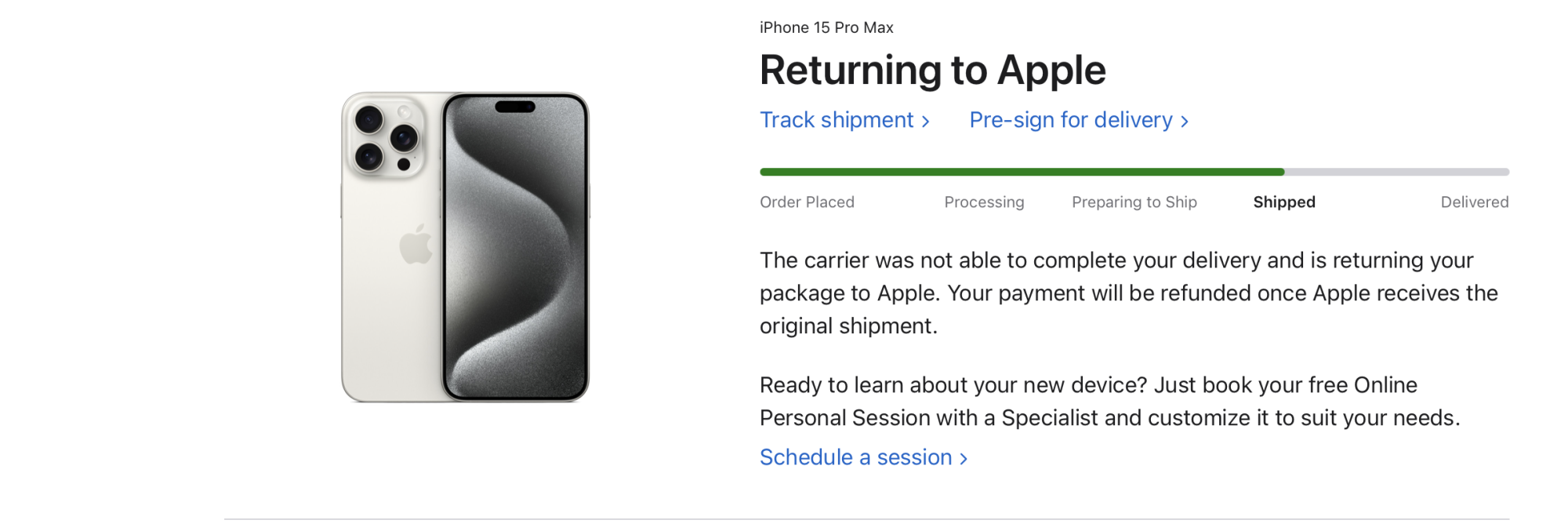Open the Schedule a session link
This screenshot has width=1568, height=531.
tap(863, 457)
